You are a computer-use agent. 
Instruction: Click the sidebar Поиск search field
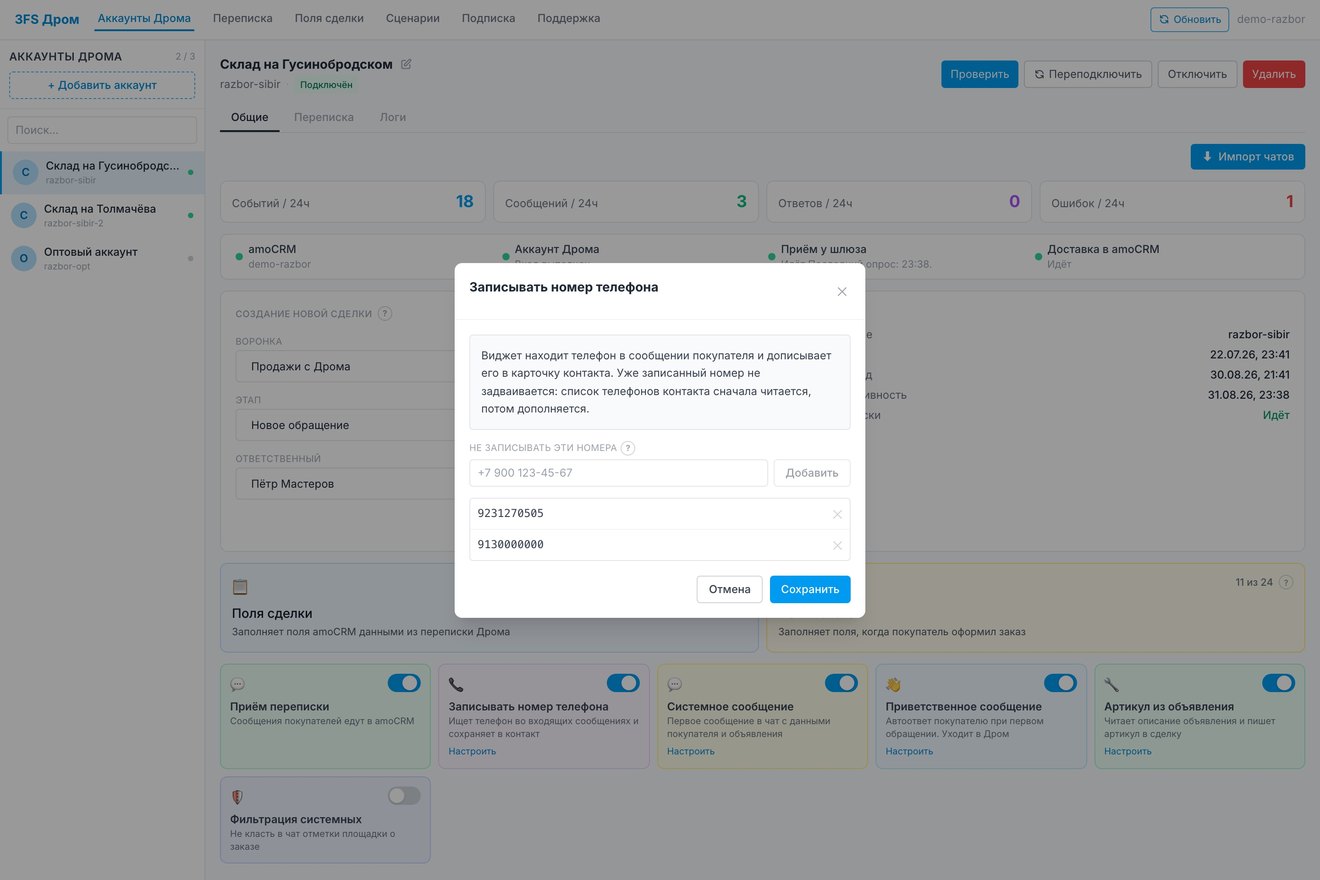tap(102, 130)
